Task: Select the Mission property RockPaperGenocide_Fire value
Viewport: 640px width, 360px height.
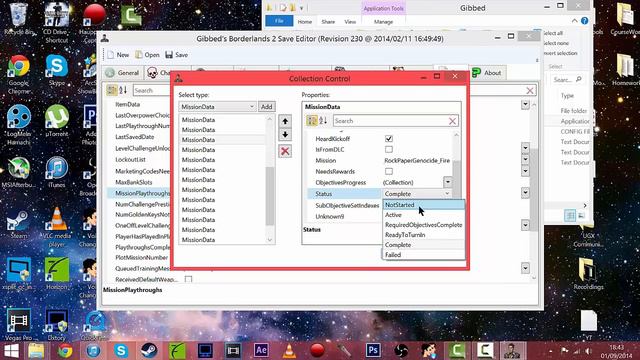Action: pos(417,160)
